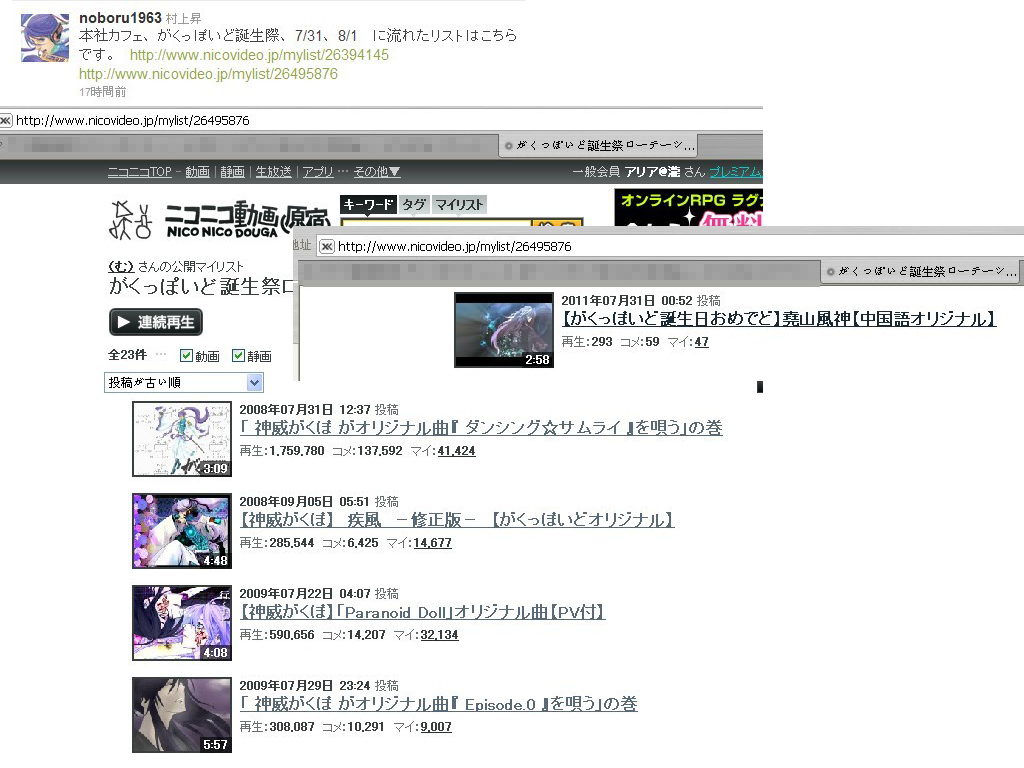Click Niconico Douga logo

point(221,219)
